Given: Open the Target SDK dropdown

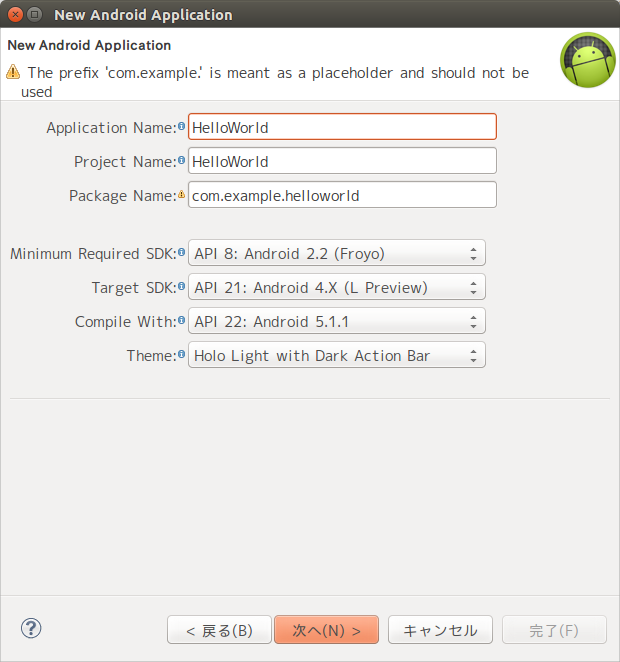Looking at the screenshot, I should [x=337, y=287].
